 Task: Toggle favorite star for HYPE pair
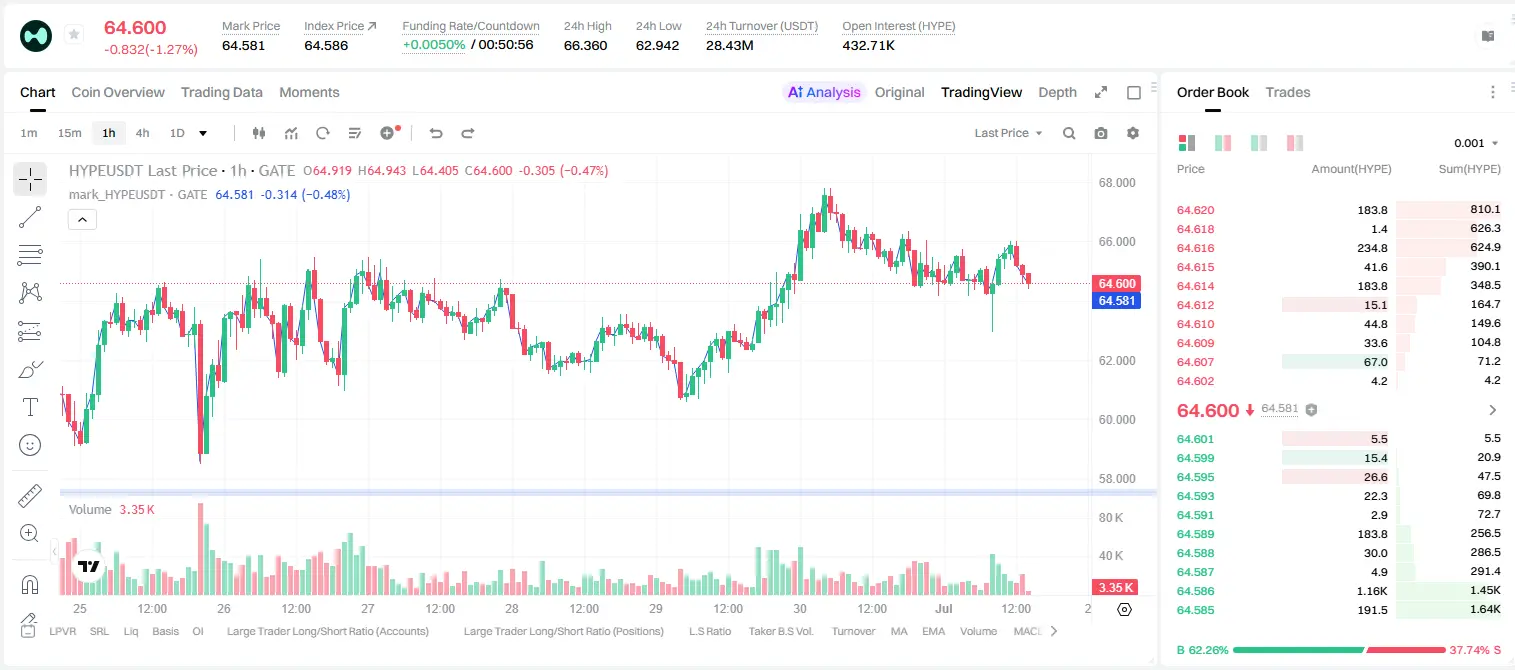pyautogui.click(x=74, y=35)
